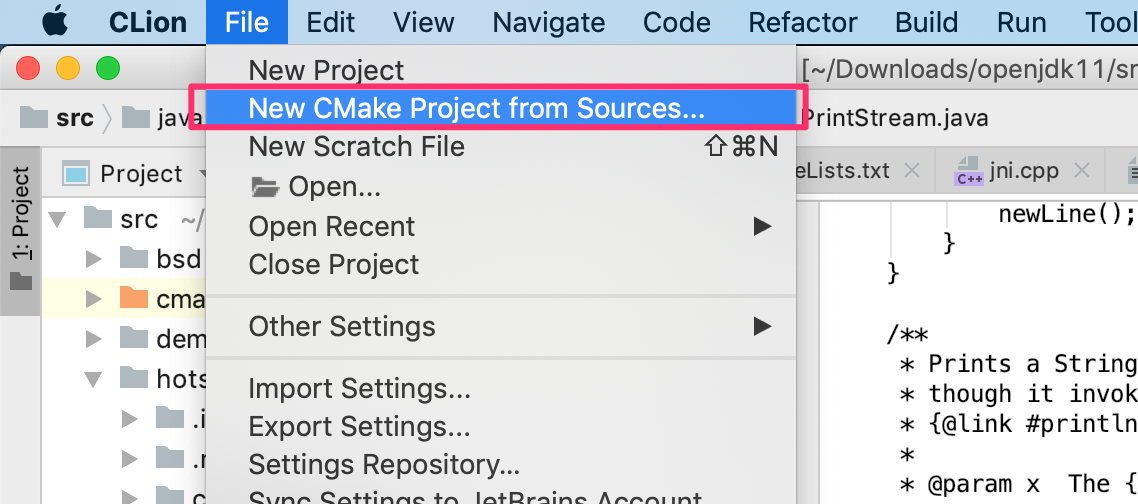The width and height of the screenshot is (1138, 504).
Task: Click the orange cmake folder icon
Action: pyautogui.click(x=133, y=298)
